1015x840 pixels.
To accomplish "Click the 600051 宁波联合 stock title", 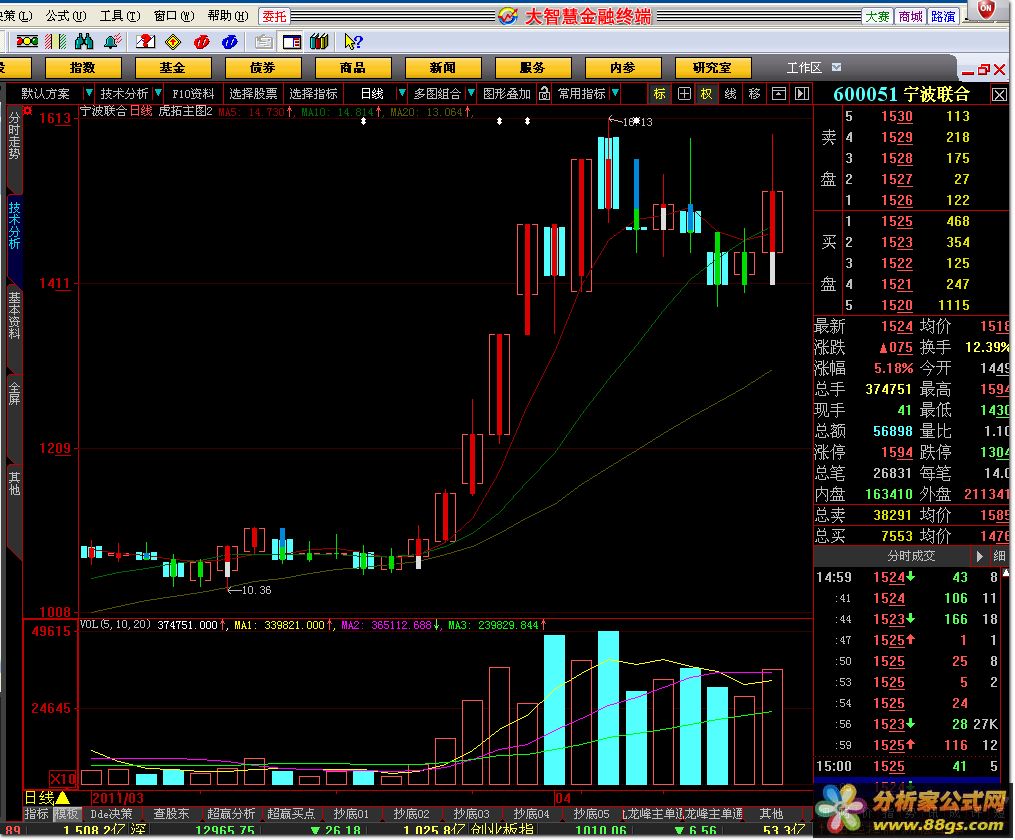I will tap(901, 94).
